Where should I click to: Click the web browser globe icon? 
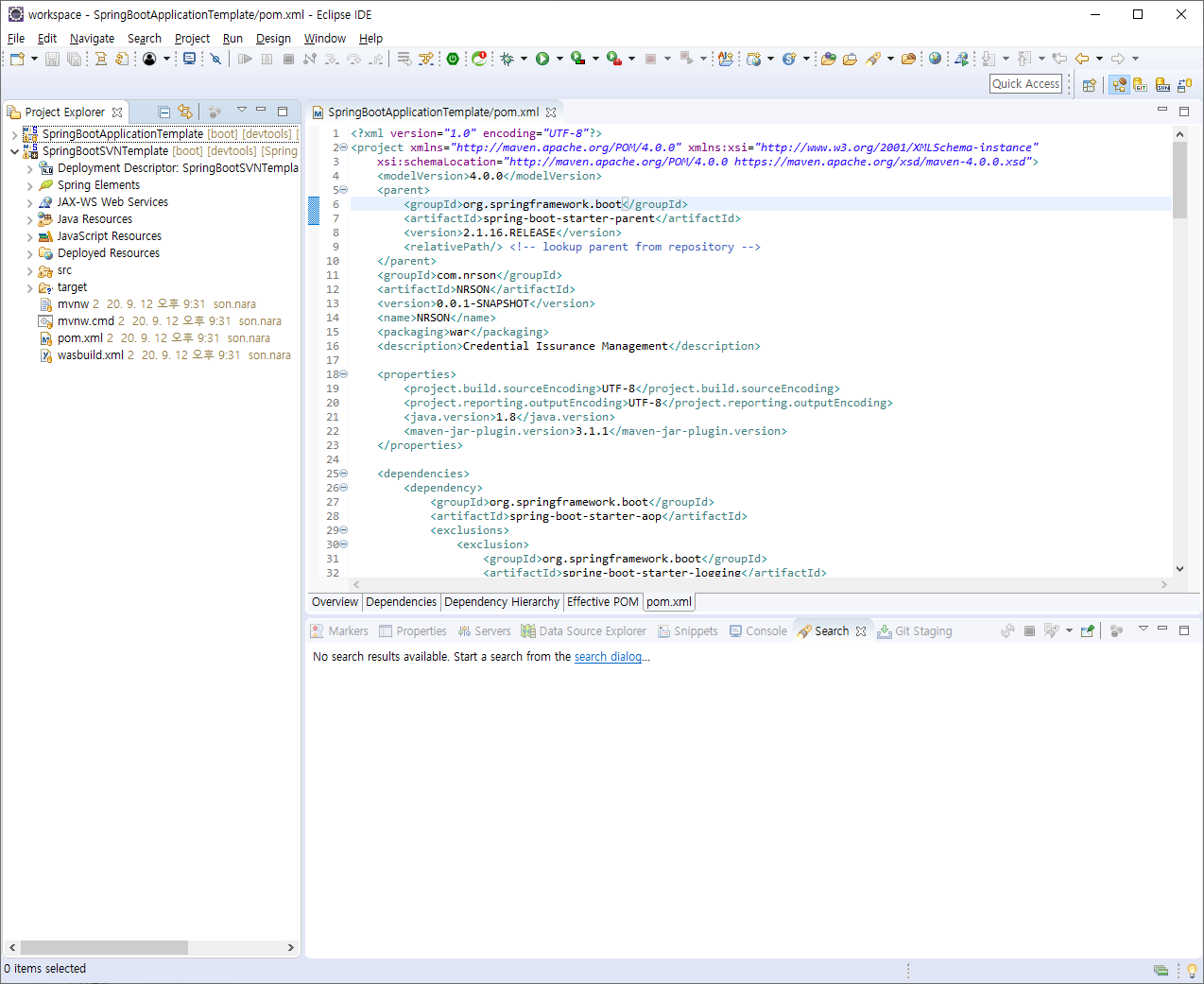[x=935, y=59]
